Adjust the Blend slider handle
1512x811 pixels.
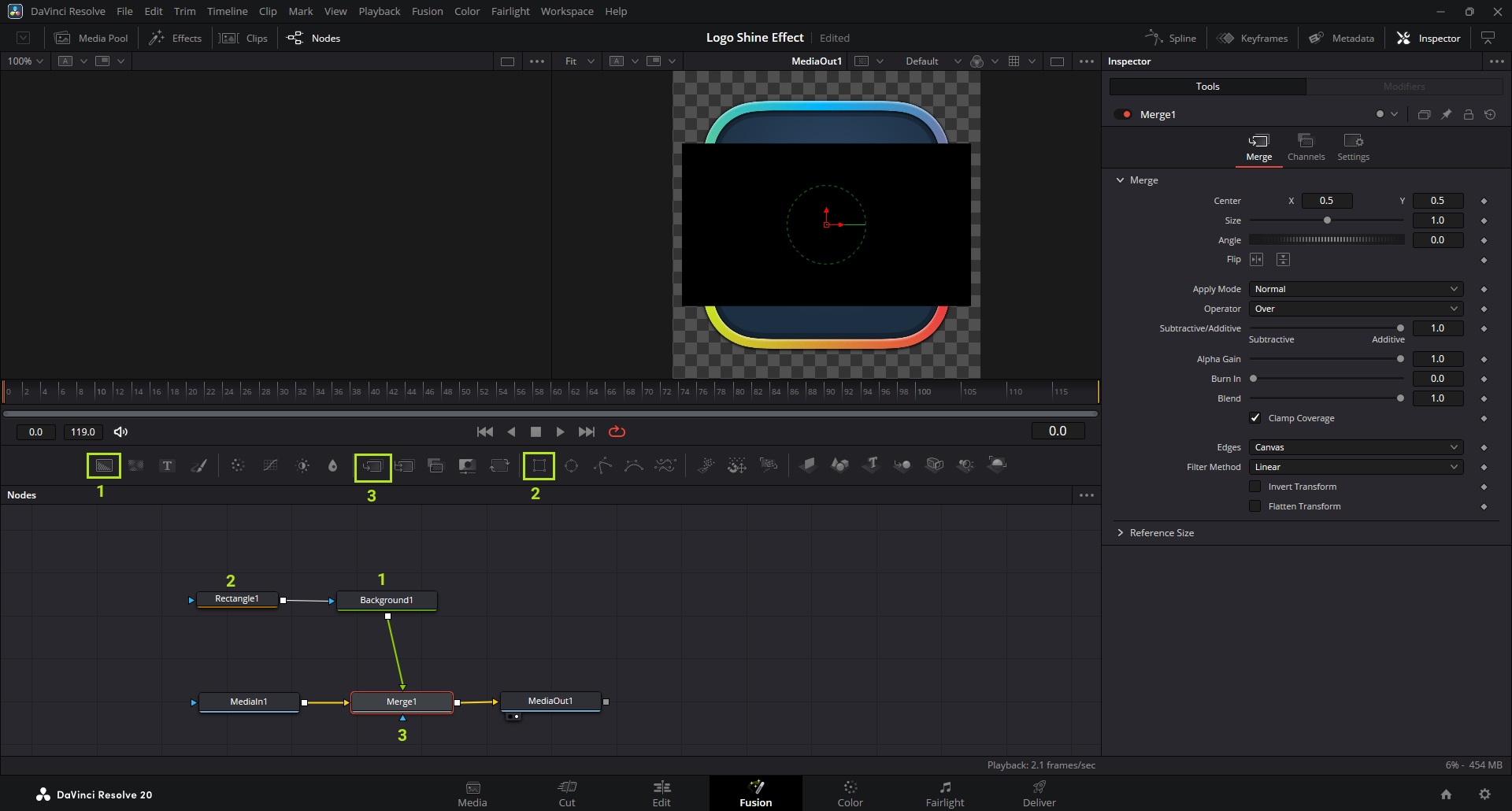click(1400, 398)
